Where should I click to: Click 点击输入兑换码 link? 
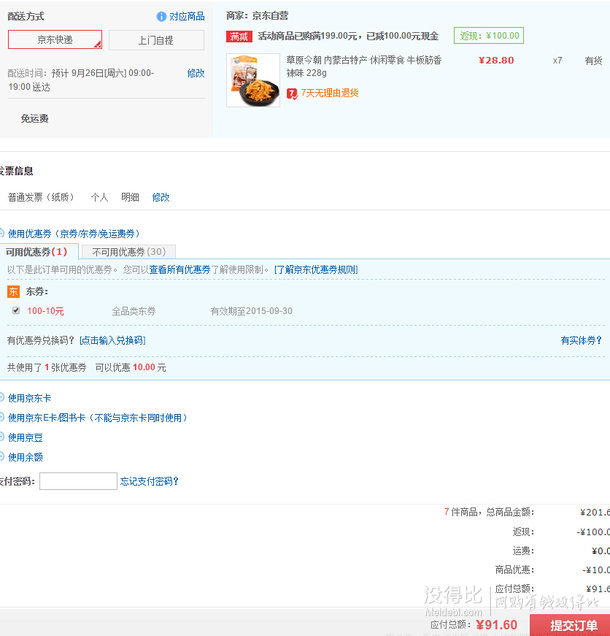[112, 340]
